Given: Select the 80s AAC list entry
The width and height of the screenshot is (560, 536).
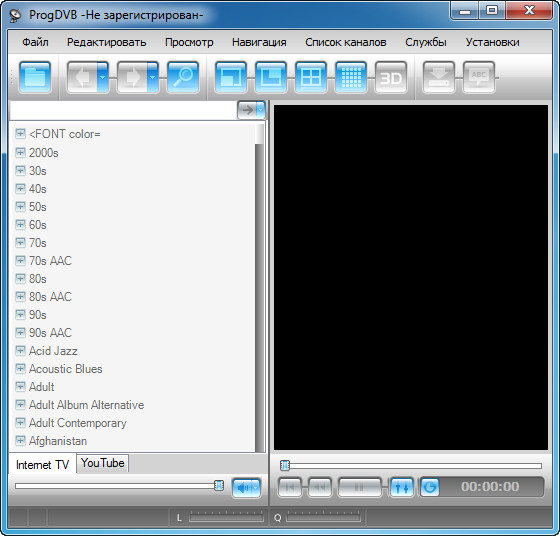Looking at the screenshot, I should [x=50, y=297].
